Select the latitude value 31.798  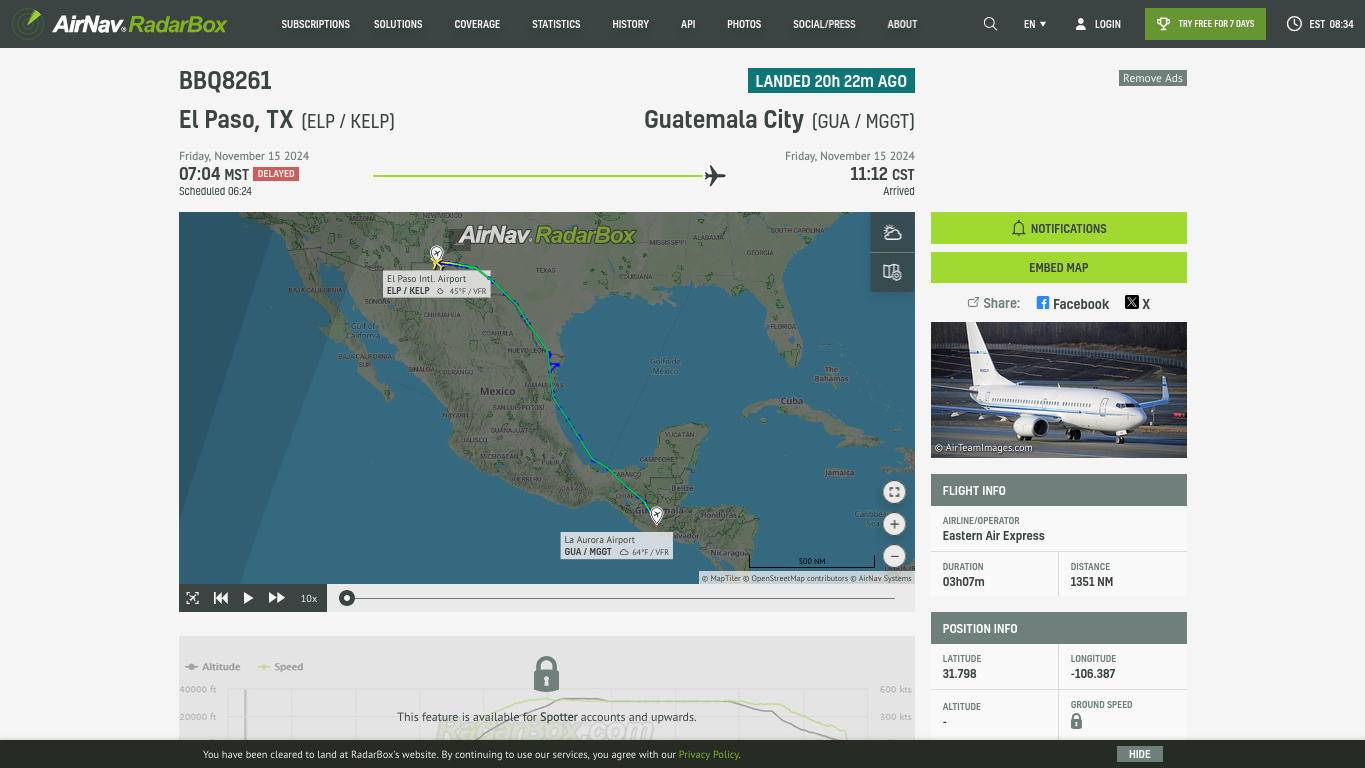click(959, 674)
